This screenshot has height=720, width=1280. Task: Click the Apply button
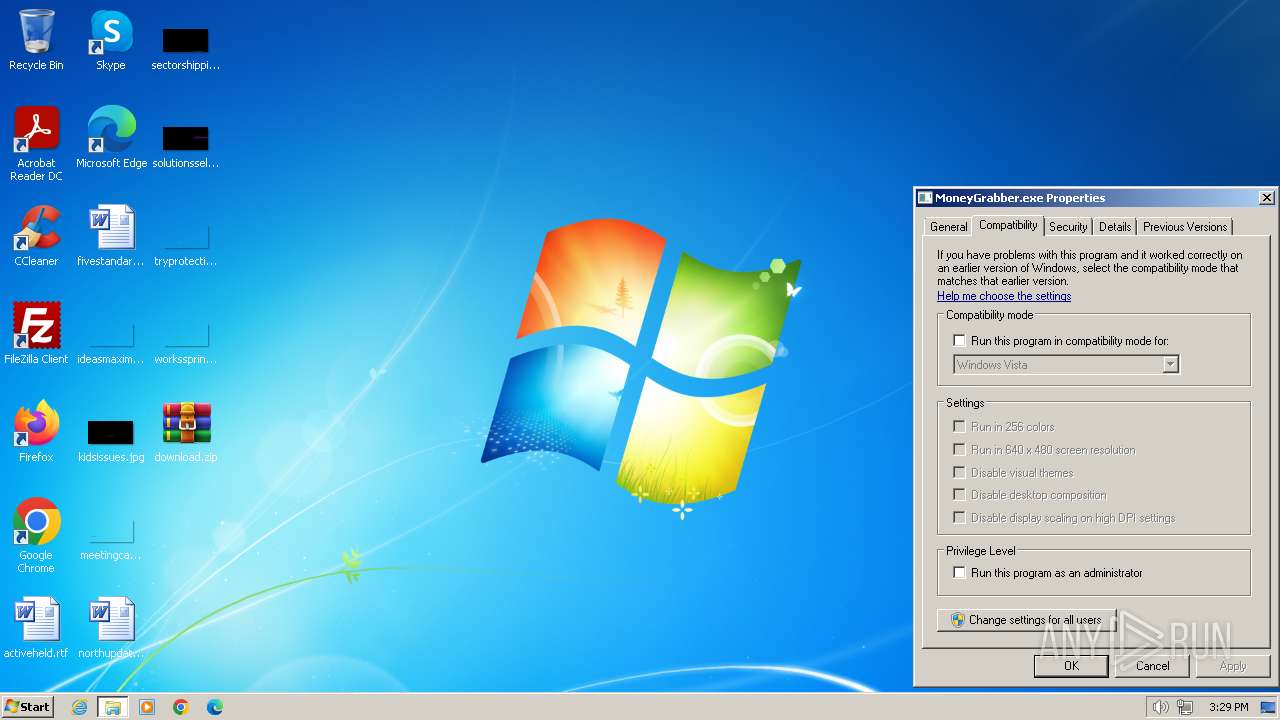1233,666
